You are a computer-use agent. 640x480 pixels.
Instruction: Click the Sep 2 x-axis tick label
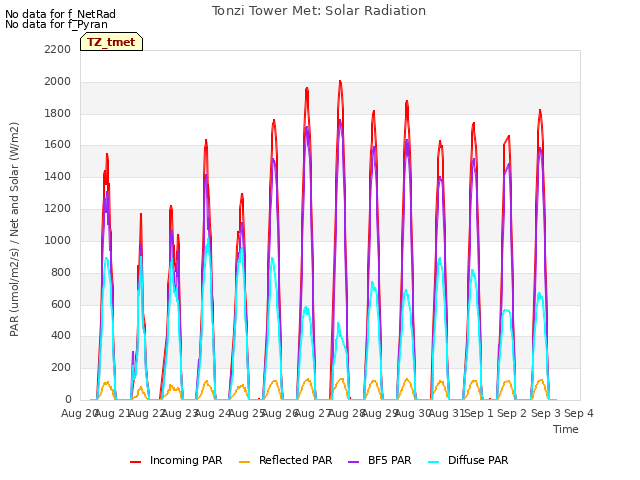512,413
